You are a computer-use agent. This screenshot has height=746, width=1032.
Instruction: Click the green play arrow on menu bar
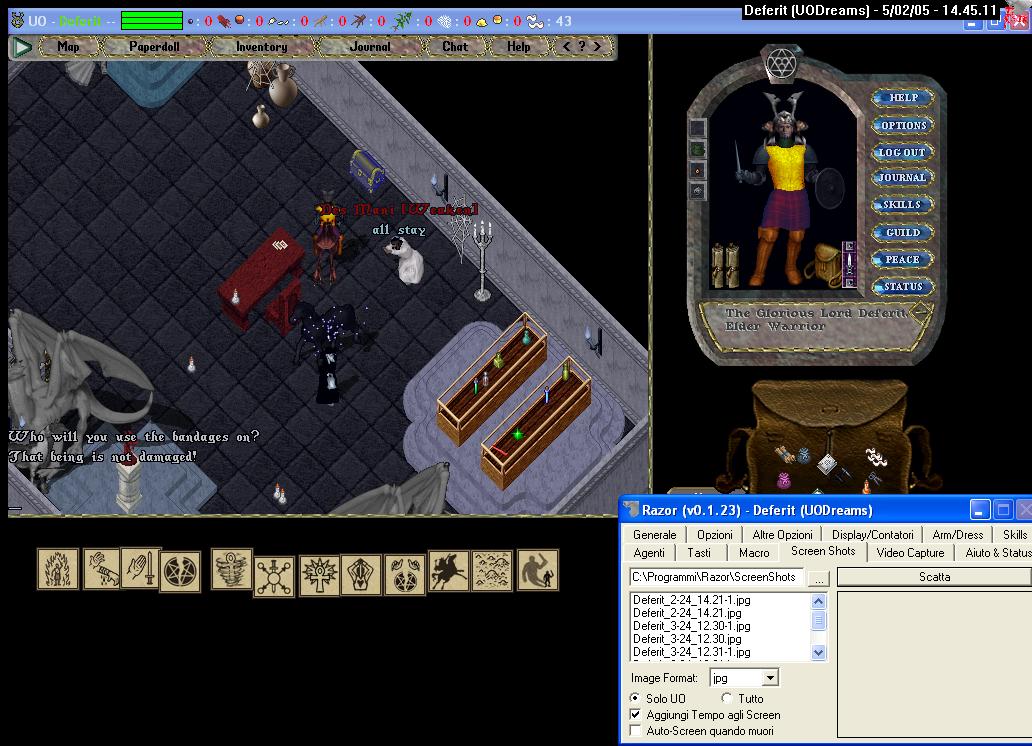click(x=22, y=47)
